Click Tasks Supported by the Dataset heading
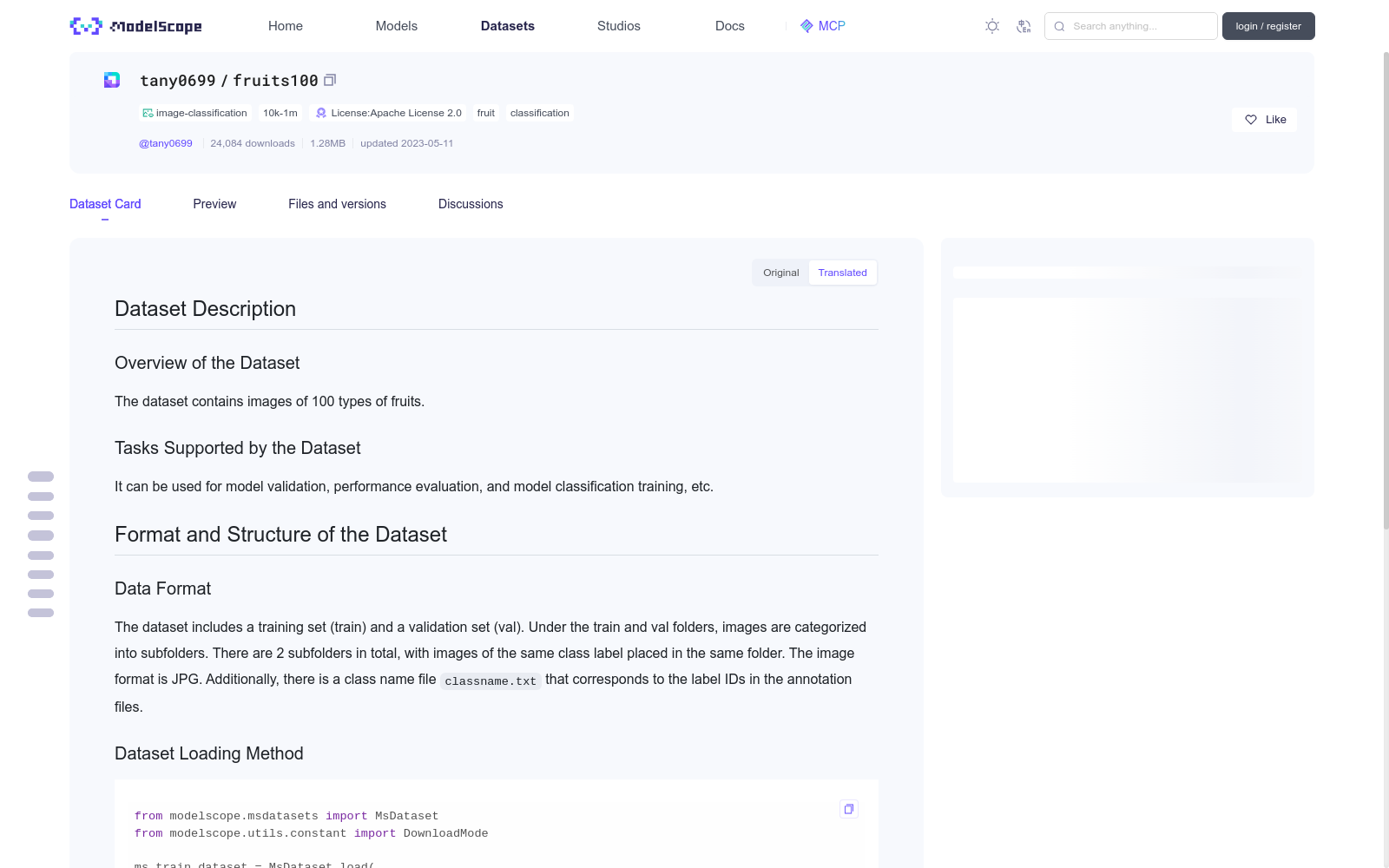 click(237, 448)
